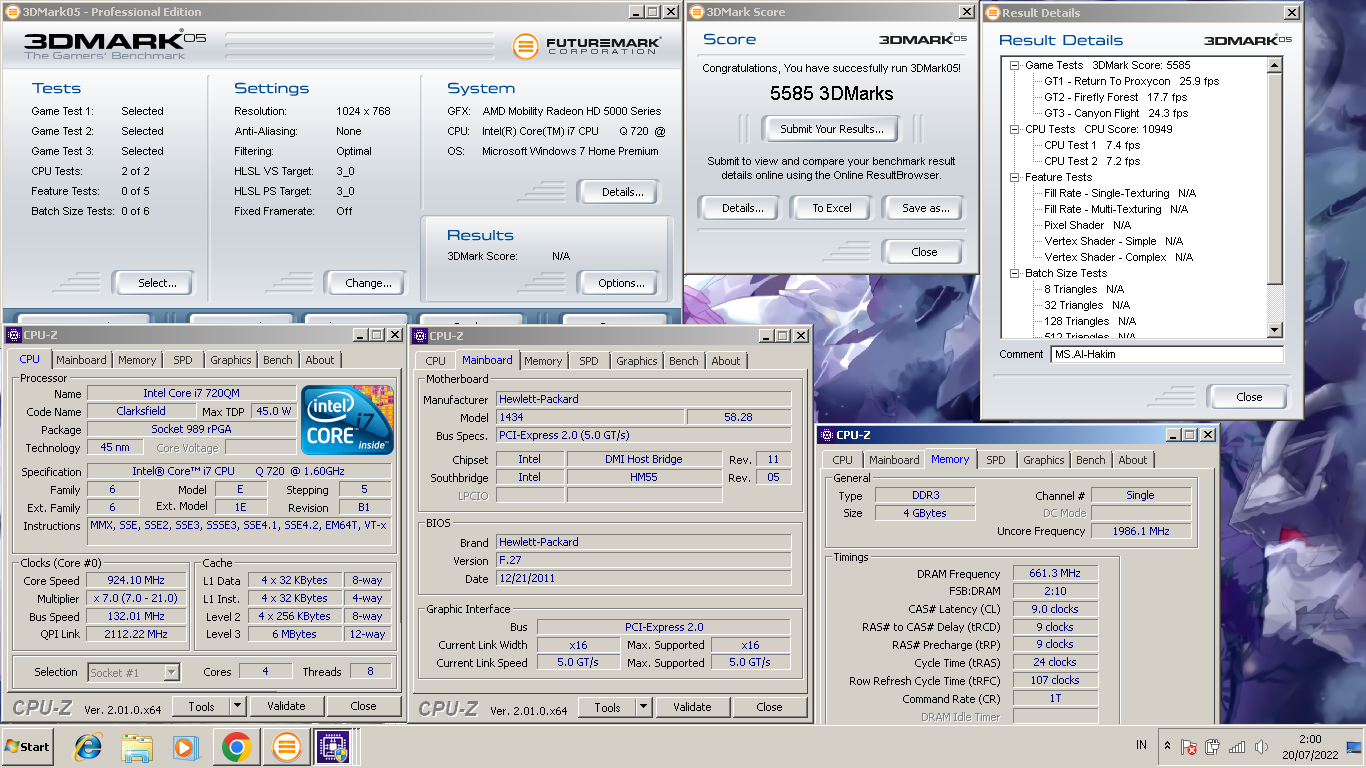Click the Intel Core i7 logo
Screen dimensions: 1366x768
[348, 420]
